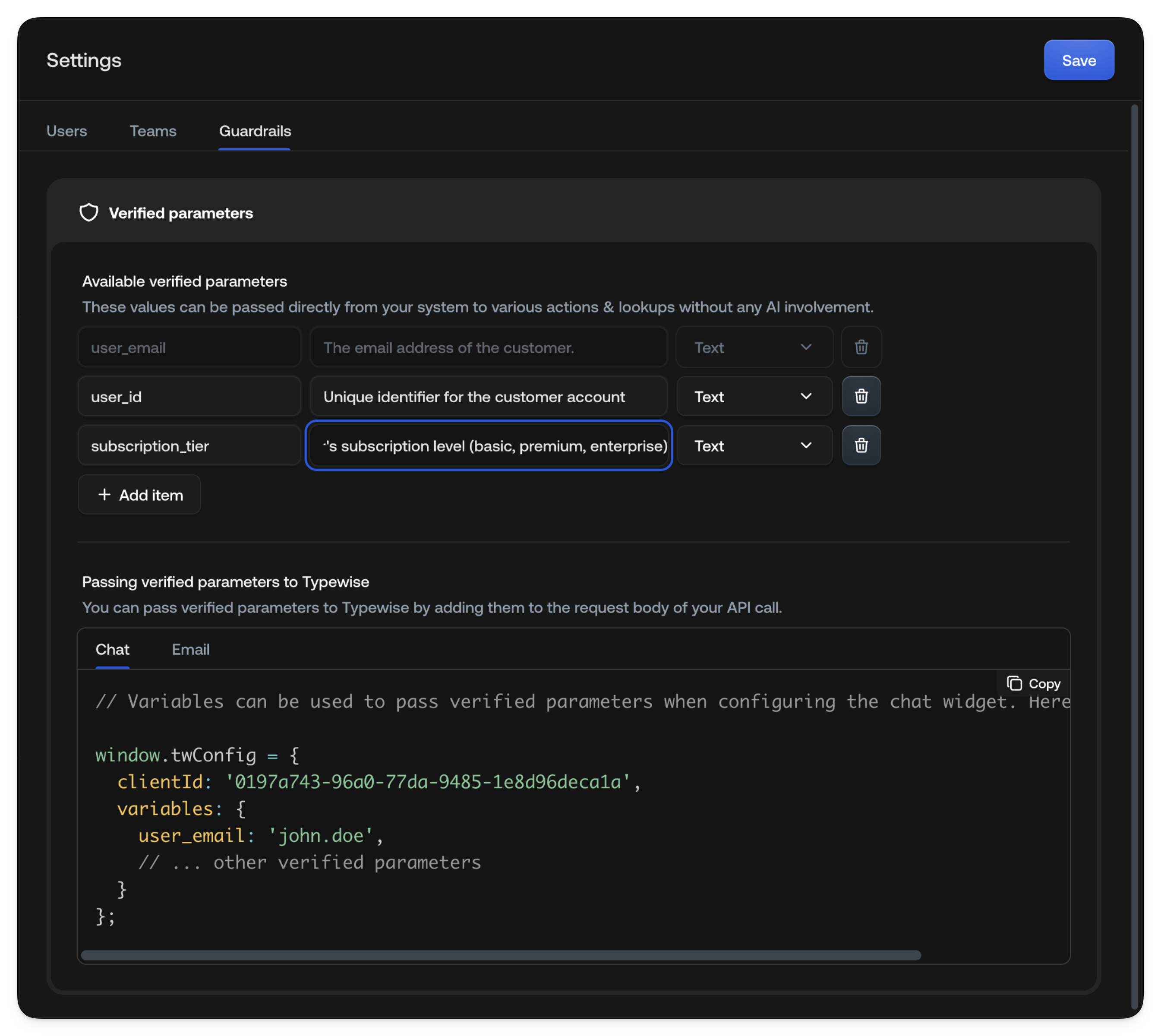
Task: Open the type dropdown for subscription_tier
Action: click(754, 445)
